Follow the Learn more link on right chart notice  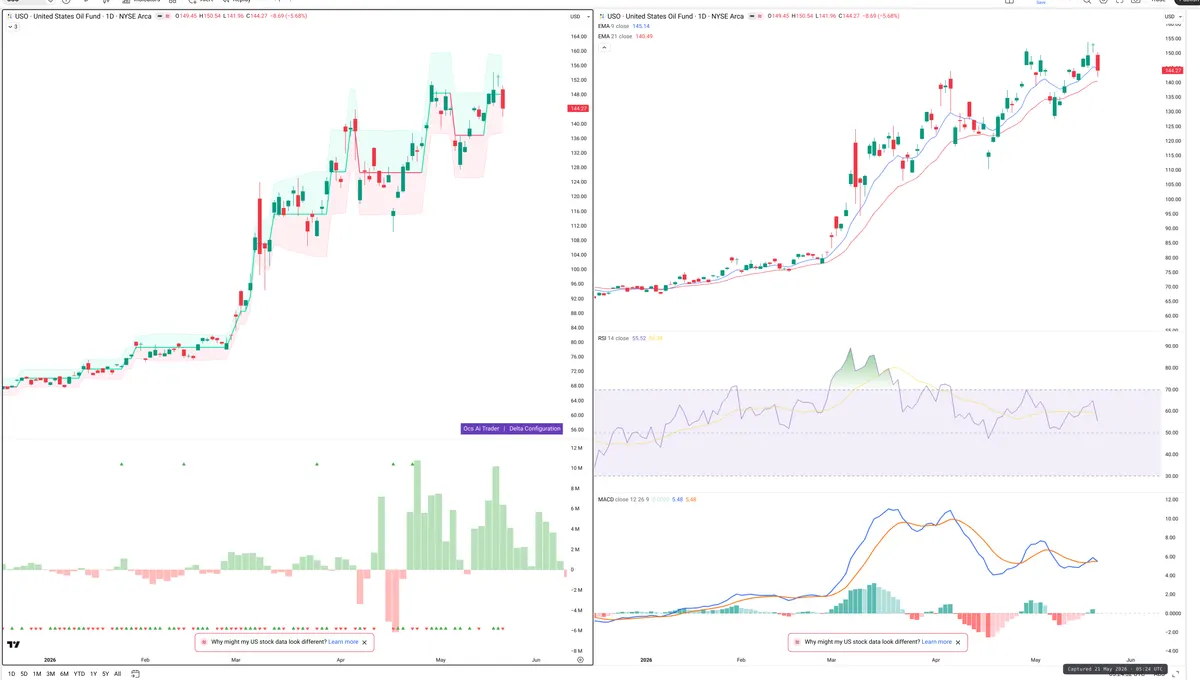point(937,642)
